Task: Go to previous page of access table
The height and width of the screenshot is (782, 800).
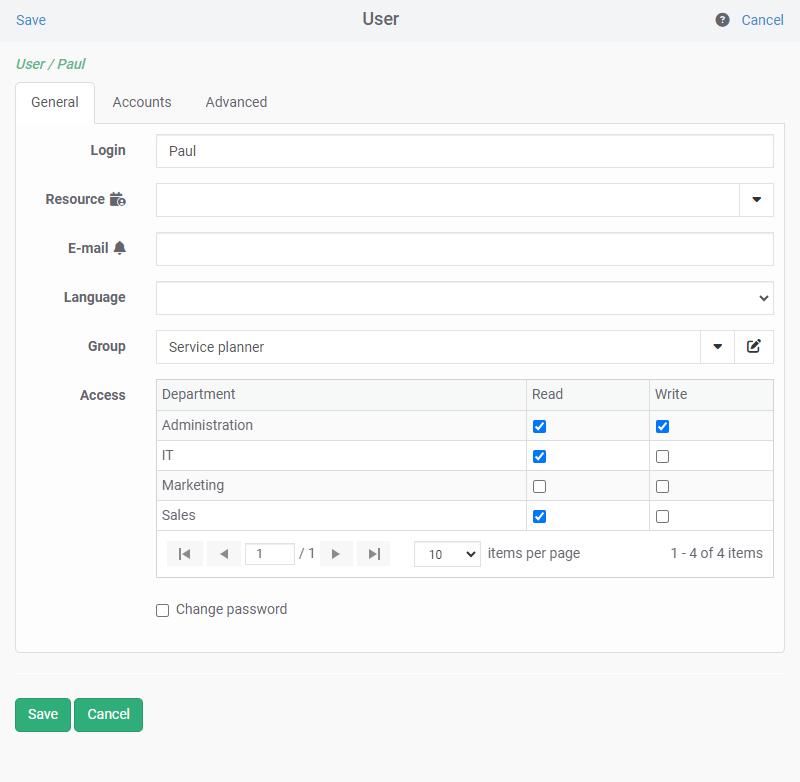Action: click(223, 554)
